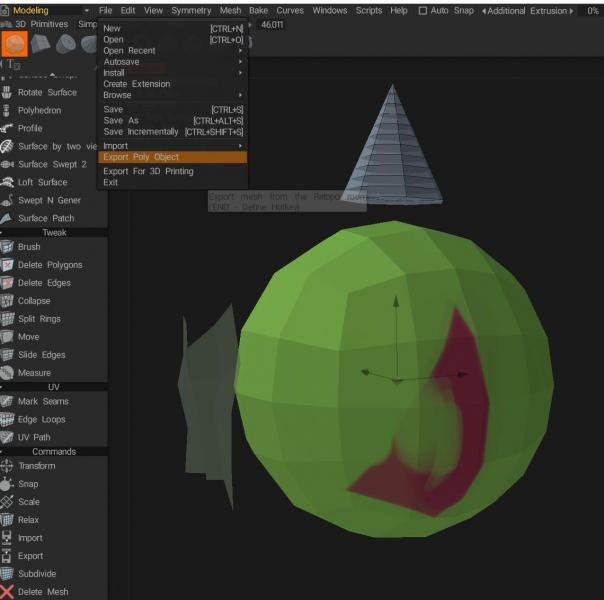This screenshot has width=604, height=600.
Task: Click the red Delete Mesh icon
Action: [x=7, y=592]
